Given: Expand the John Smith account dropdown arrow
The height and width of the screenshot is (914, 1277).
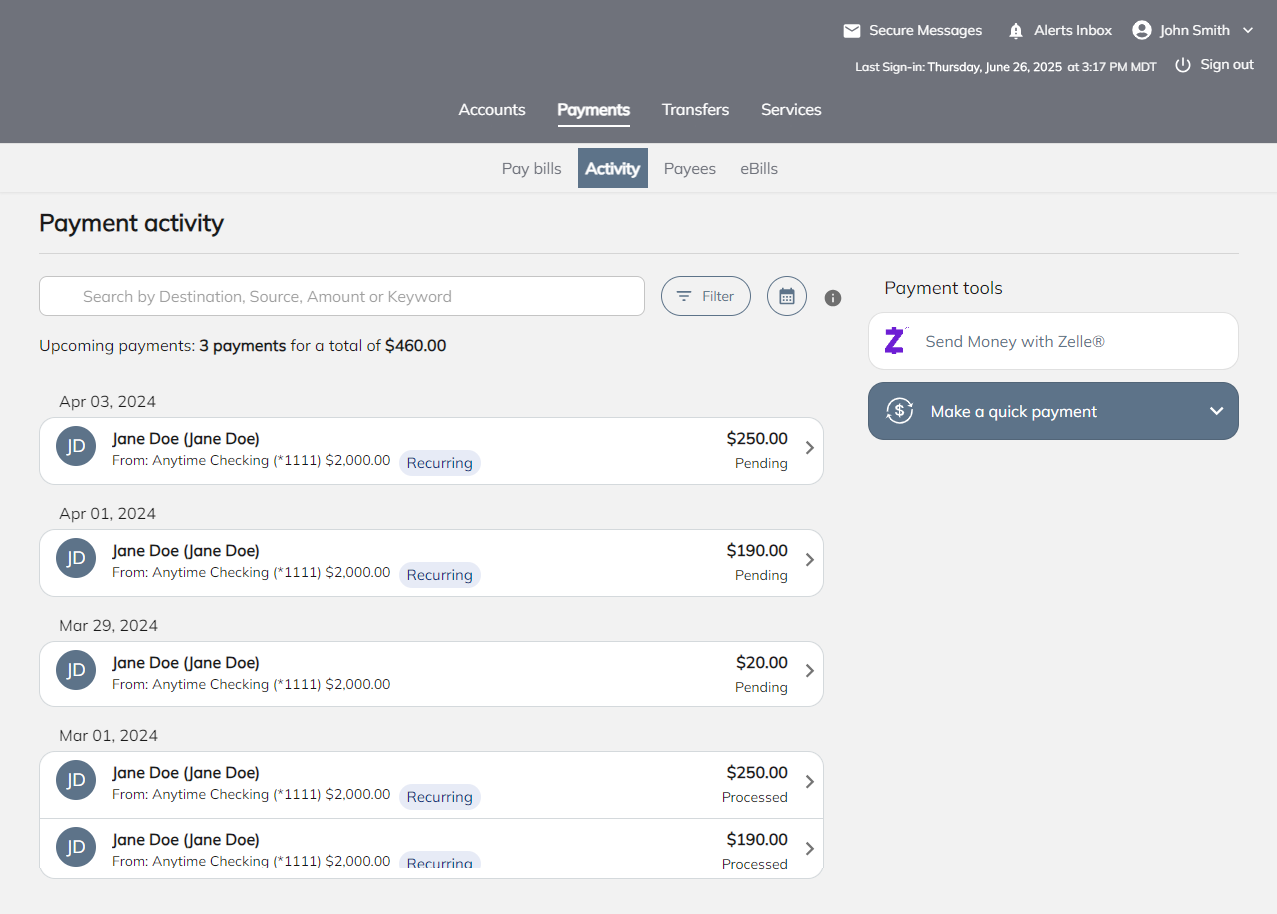Looking at the screenshot, I should [x=1248, y=31].
